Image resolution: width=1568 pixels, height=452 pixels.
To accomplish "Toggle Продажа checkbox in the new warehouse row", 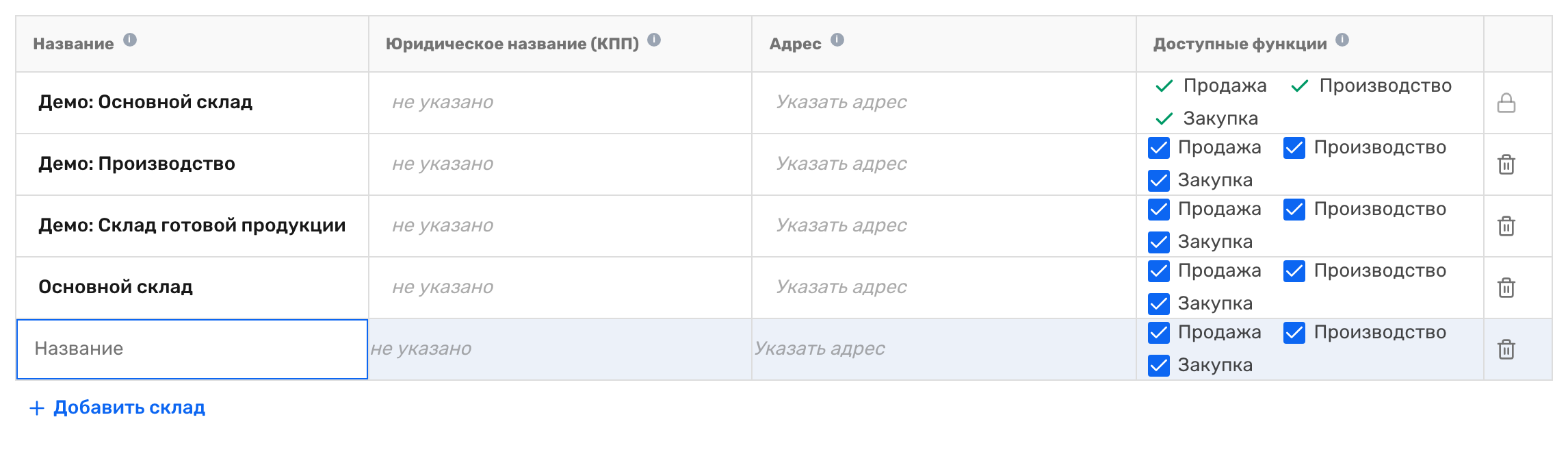I will click(x=1159, y=333).
